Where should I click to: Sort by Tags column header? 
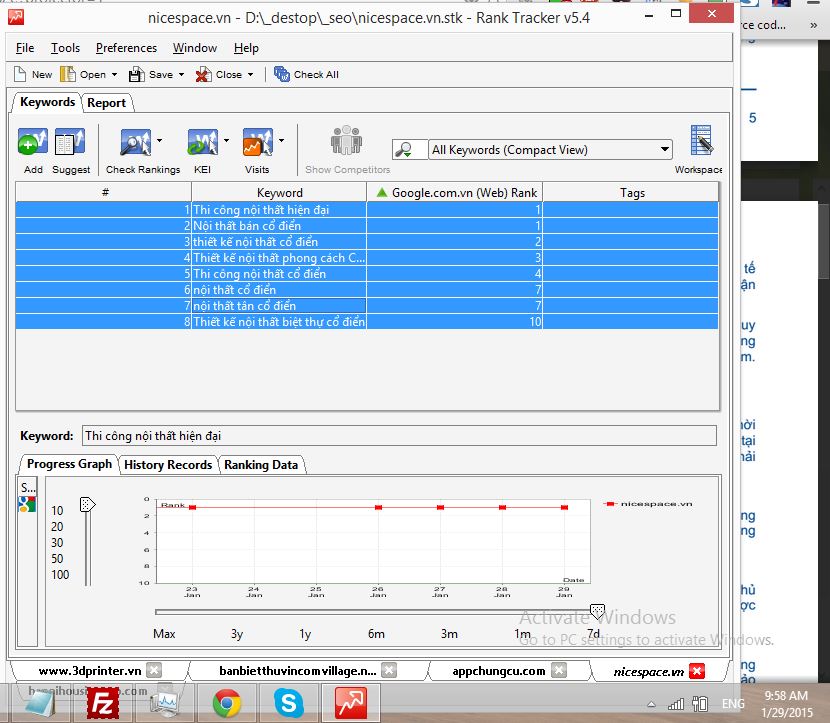tap(631, 193)
